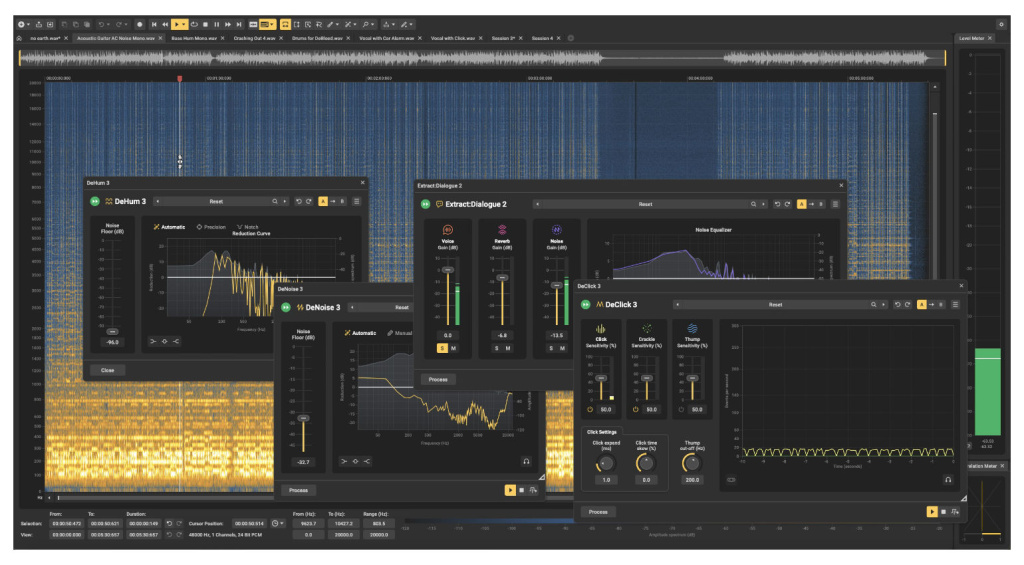Toggle bypass on the DeNoise 3 plugin
This screenshot has width=1024, height=565.
286,307
